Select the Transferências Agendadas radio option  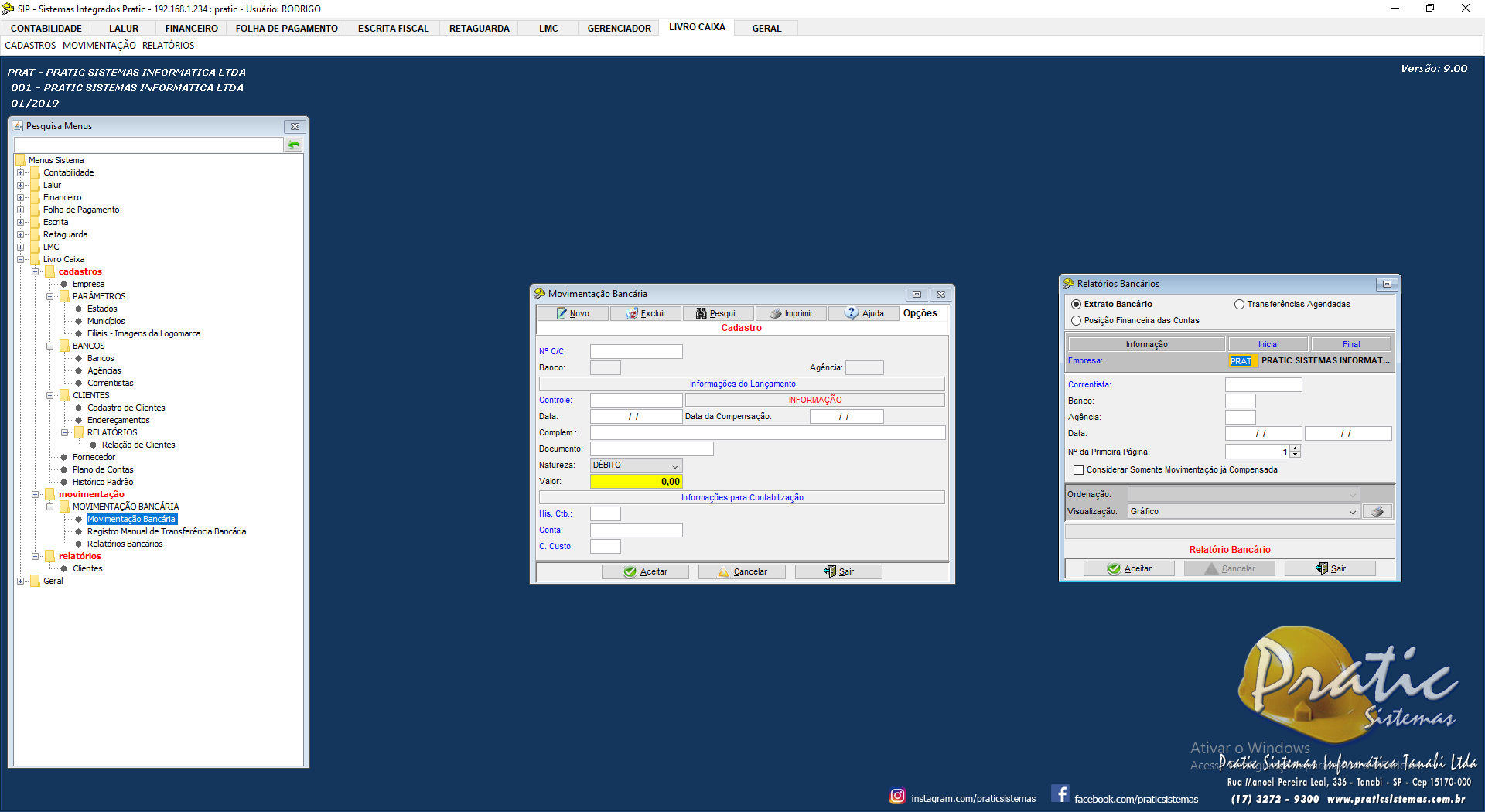(1239, 305)
